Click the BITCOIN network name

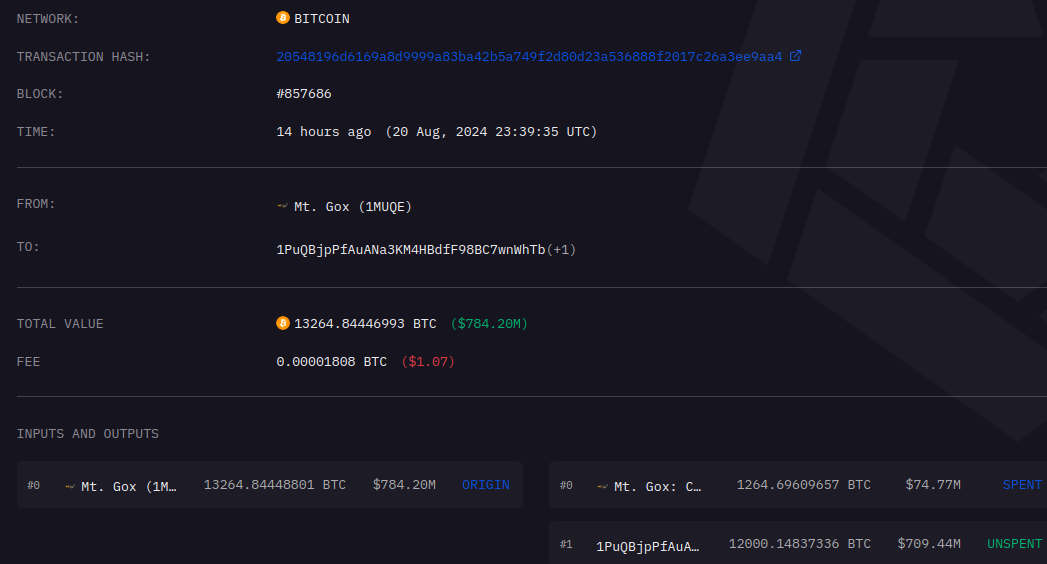(x=322, y=19)
